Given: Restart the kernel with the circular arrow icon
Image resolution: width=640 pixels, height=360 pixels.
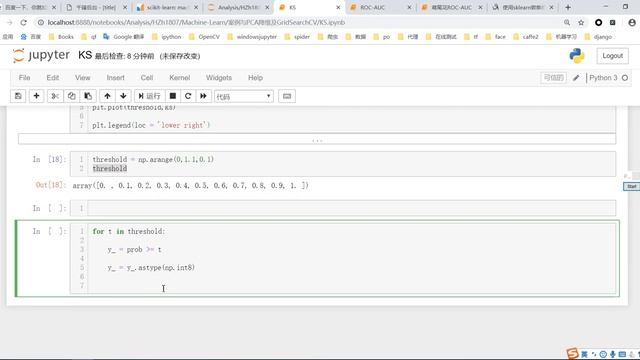Looking at the screenshot, I should [x=188, y=96].
